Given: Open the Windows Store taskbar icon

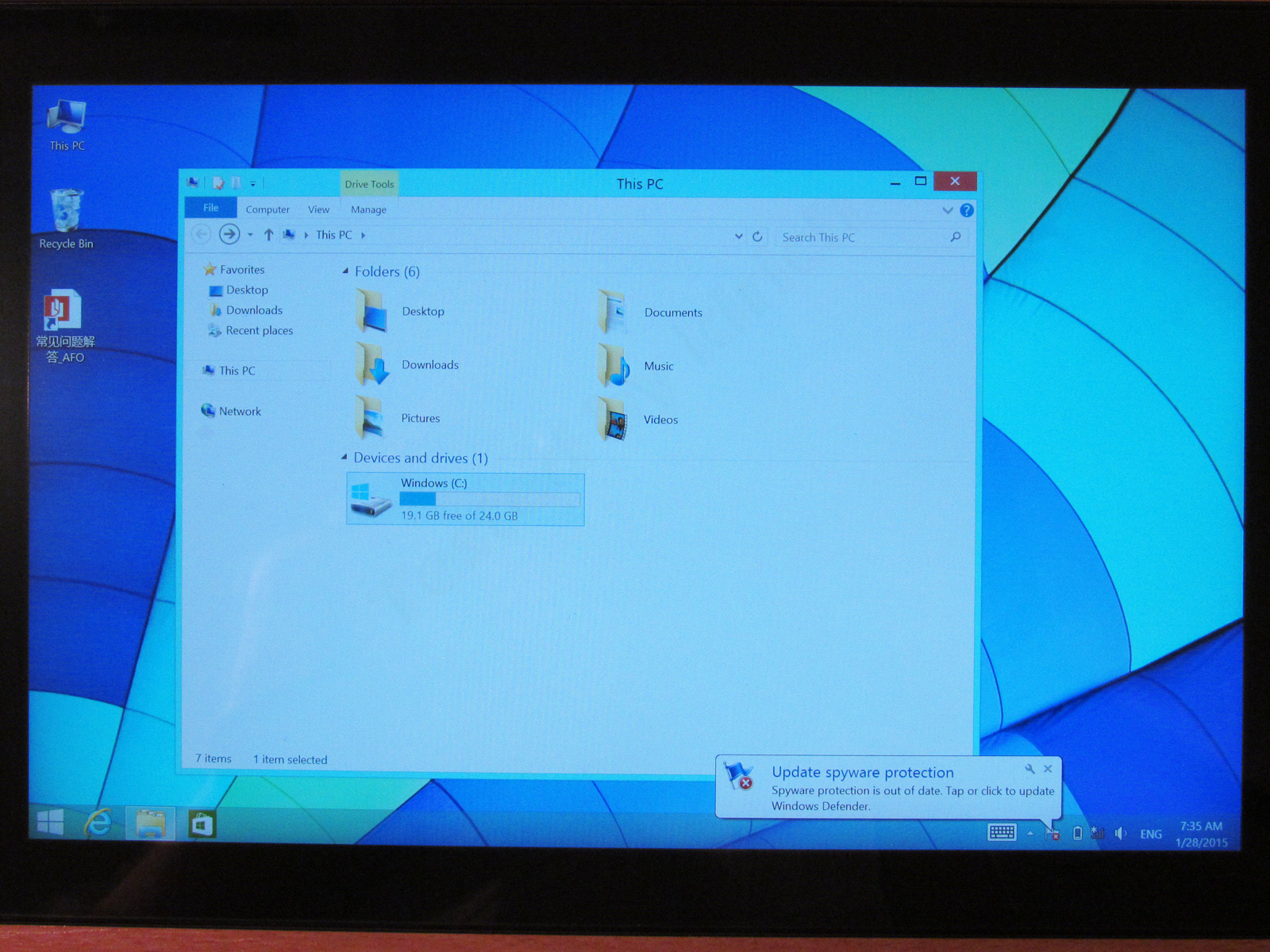Looking at the screenshot, I should (202, 825).
